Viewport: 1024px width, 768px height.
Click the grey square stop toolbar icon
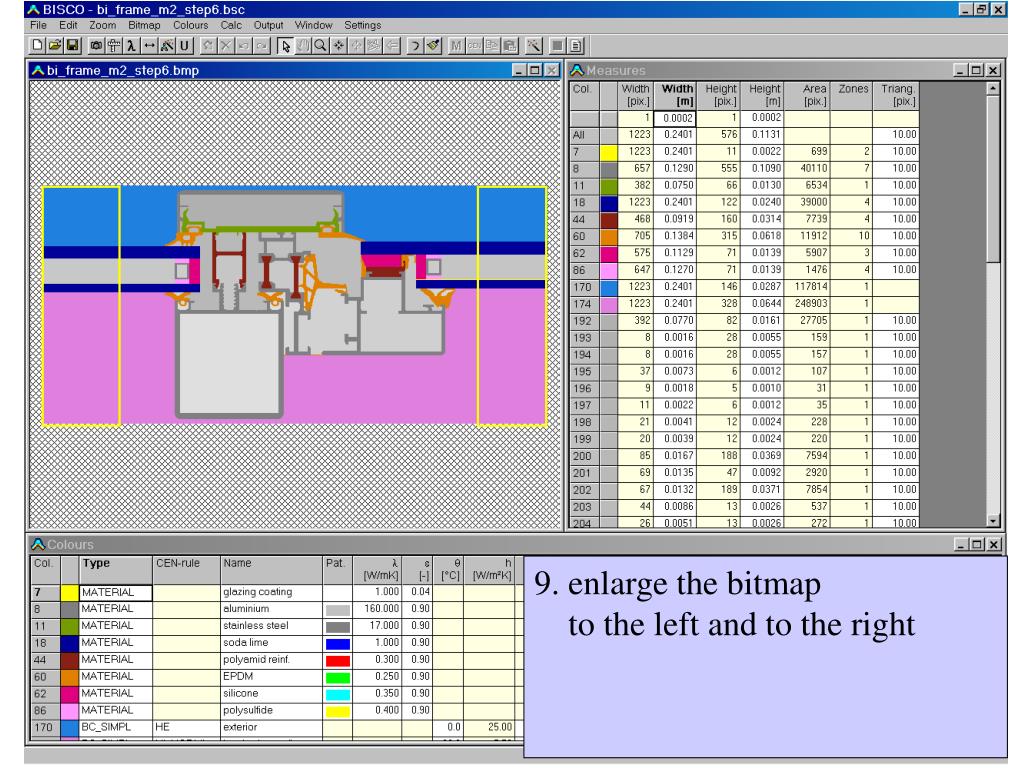tap(558, 46)
